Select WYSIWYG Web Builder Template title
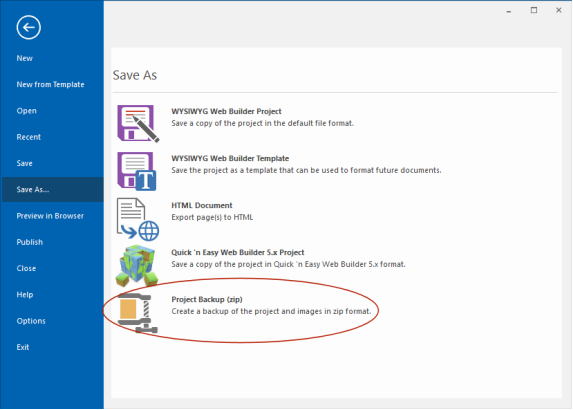 [230, 159]
